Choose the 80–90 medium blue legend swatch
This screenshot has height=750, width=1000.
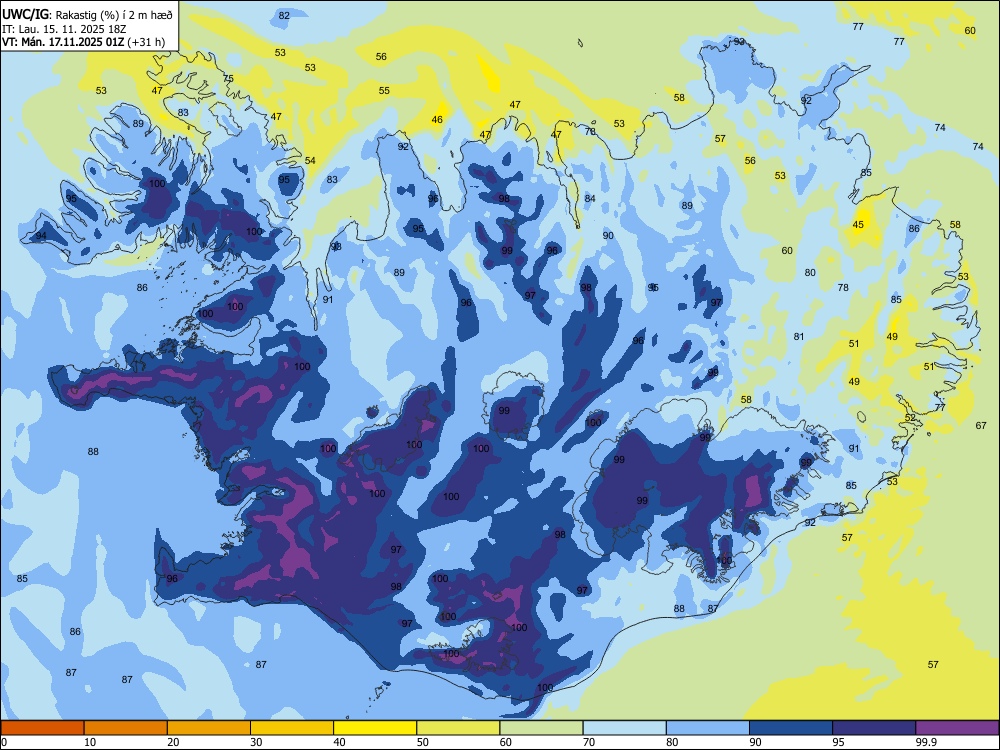click(707, 728)
